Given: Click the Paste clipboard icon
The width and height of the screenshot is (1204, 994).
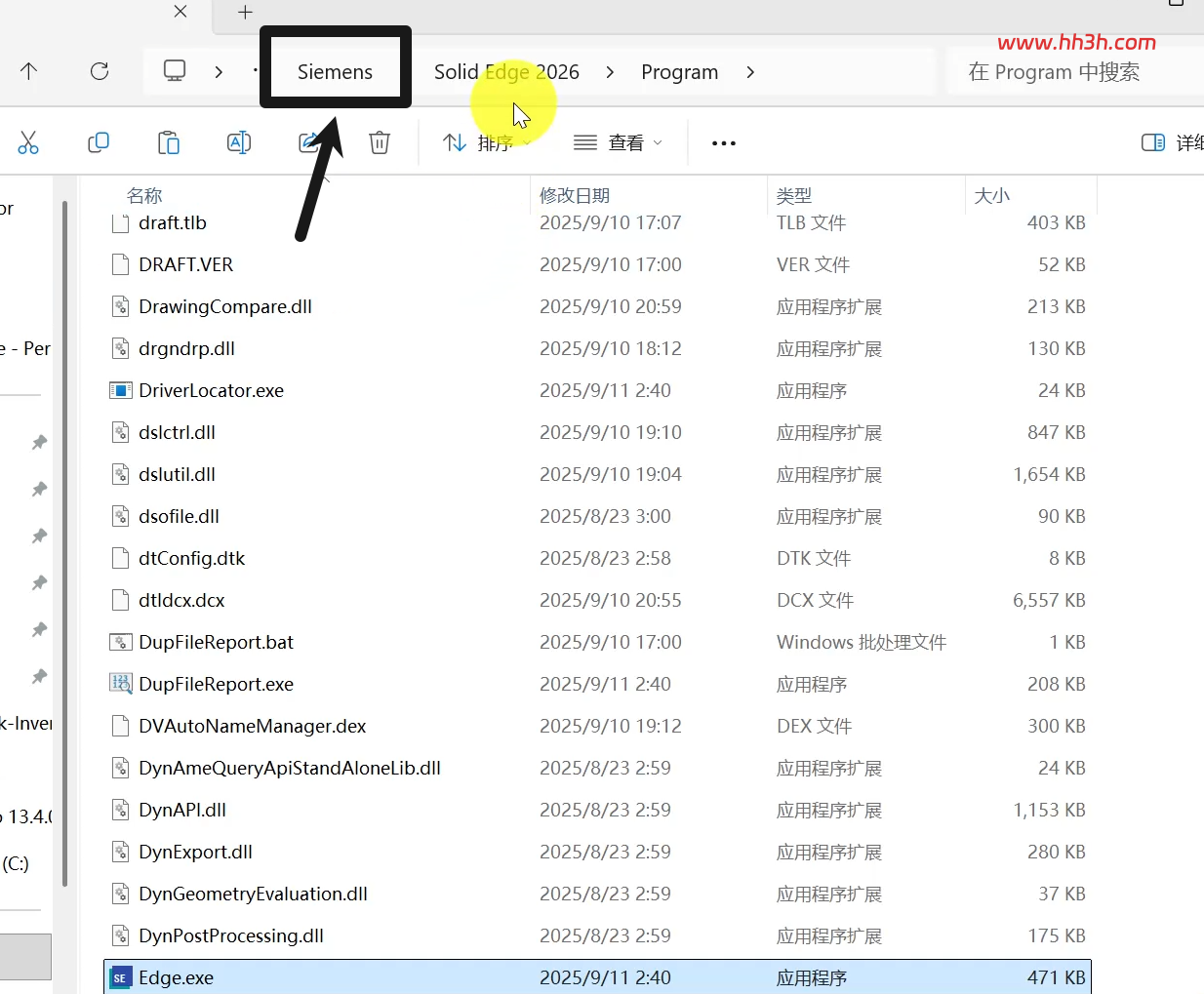Looking at the screenshot, I should [x=169, y=143].
